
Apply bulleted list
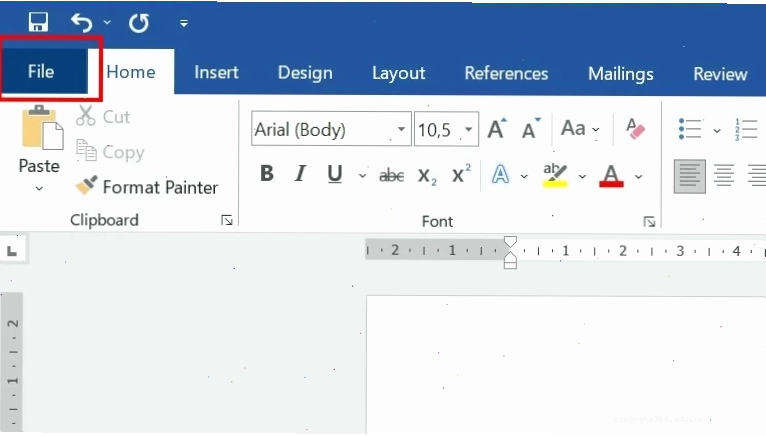689,129
